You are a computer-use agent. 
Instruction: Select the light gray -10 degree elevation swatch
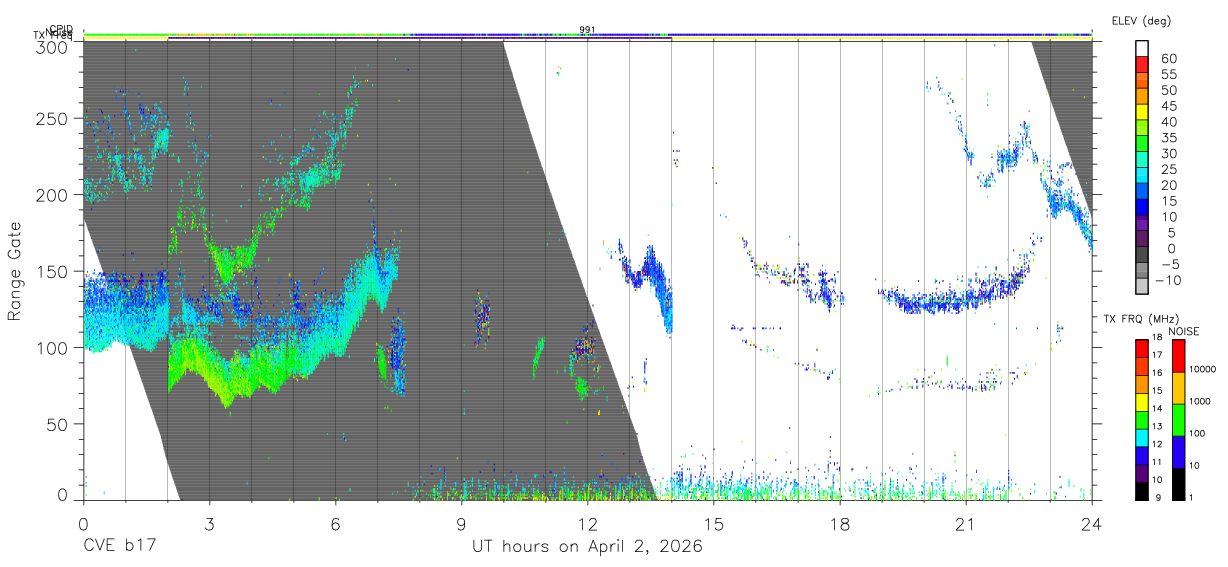point(1141,286)
